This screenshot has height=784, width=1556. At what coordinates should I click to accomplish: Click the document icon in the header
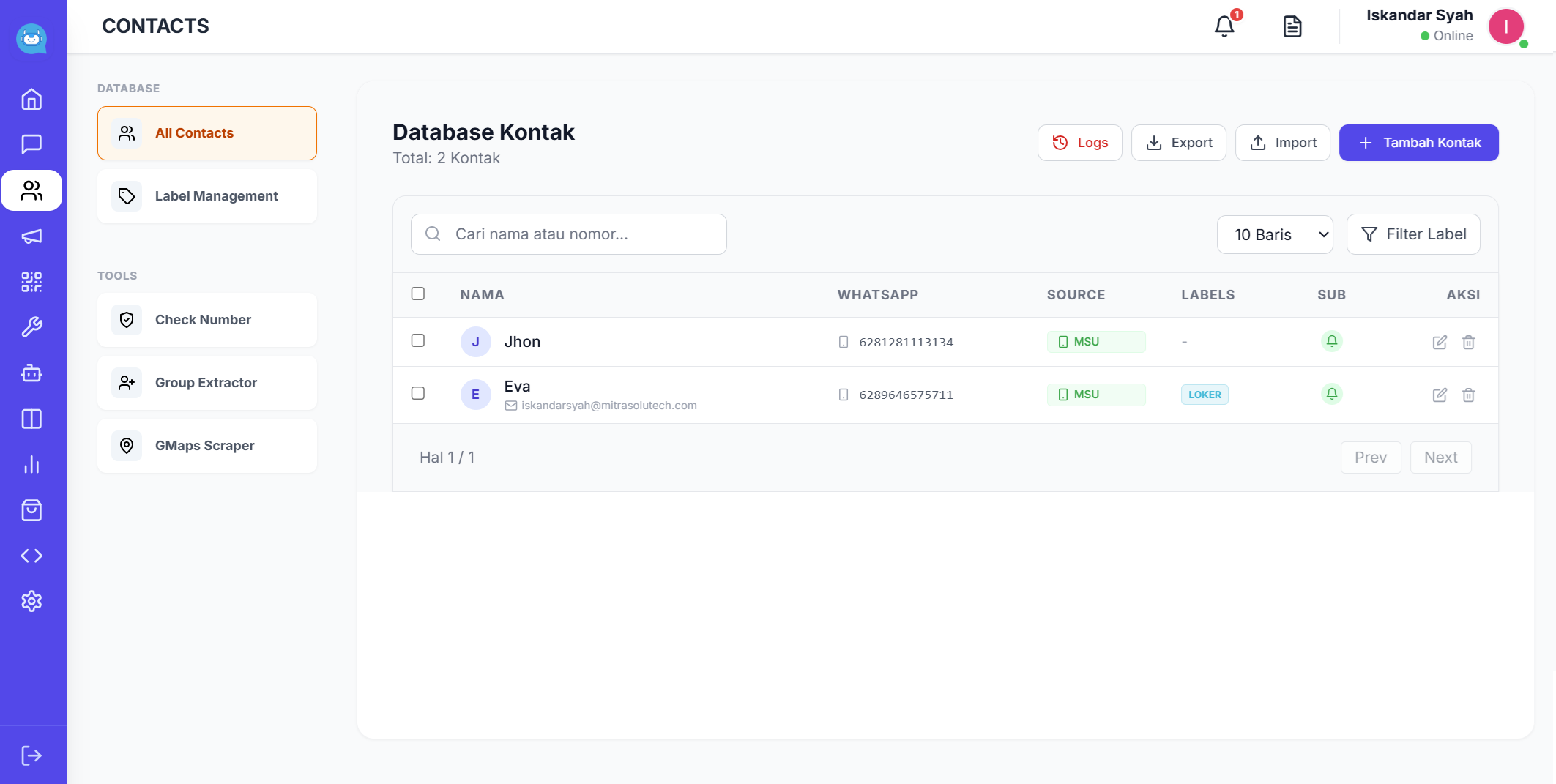tap(1292, 26)
